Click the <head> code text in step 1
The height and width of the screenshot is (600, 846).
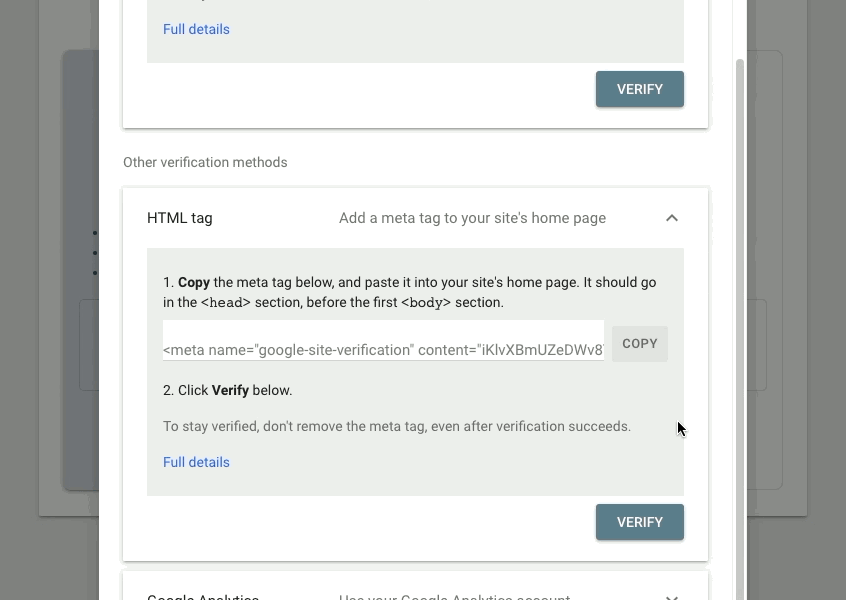click(x=226, y=302)
